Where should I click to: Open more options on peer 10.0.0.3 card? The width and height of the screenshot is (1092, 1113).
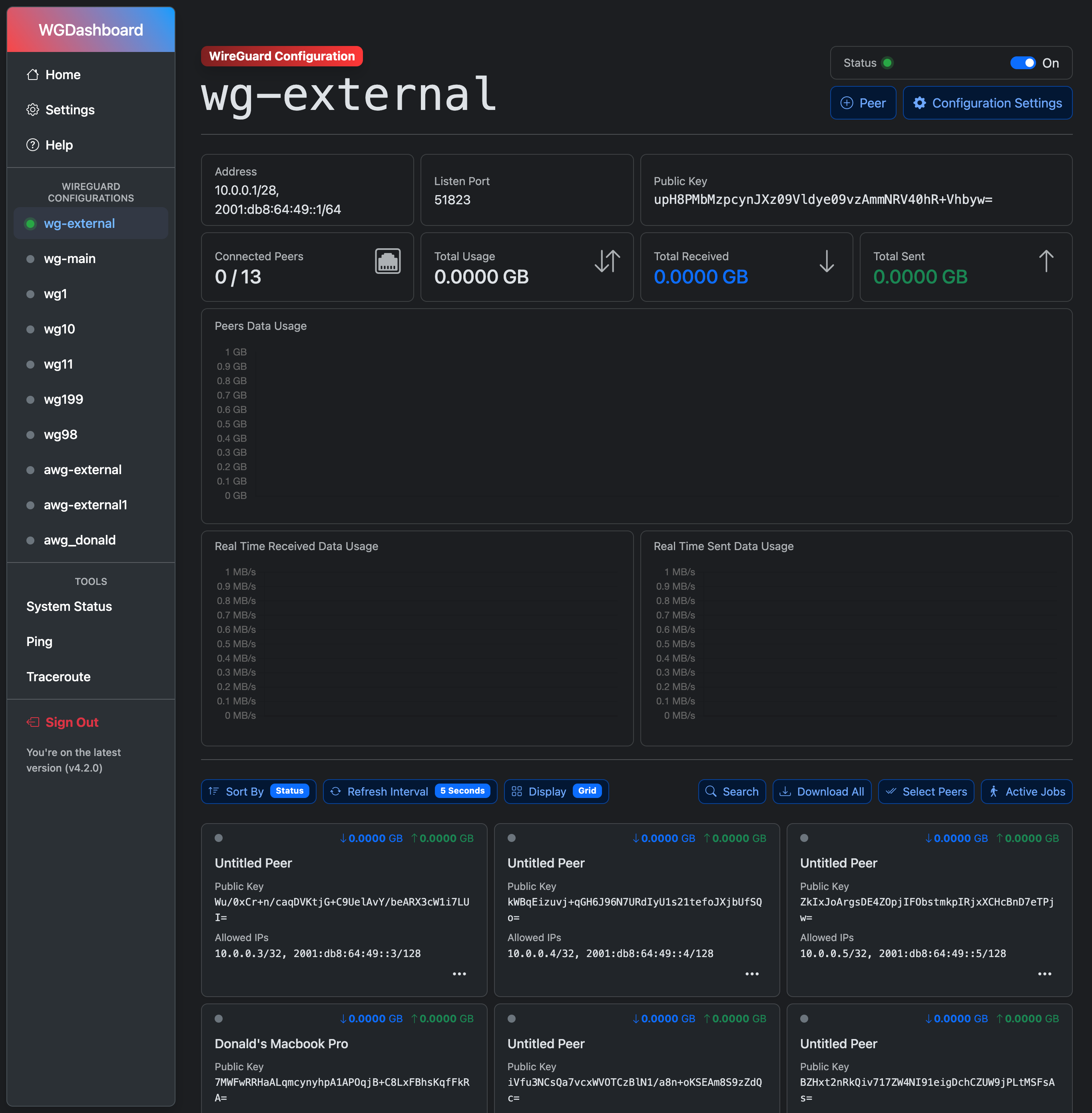pos(459,974)
